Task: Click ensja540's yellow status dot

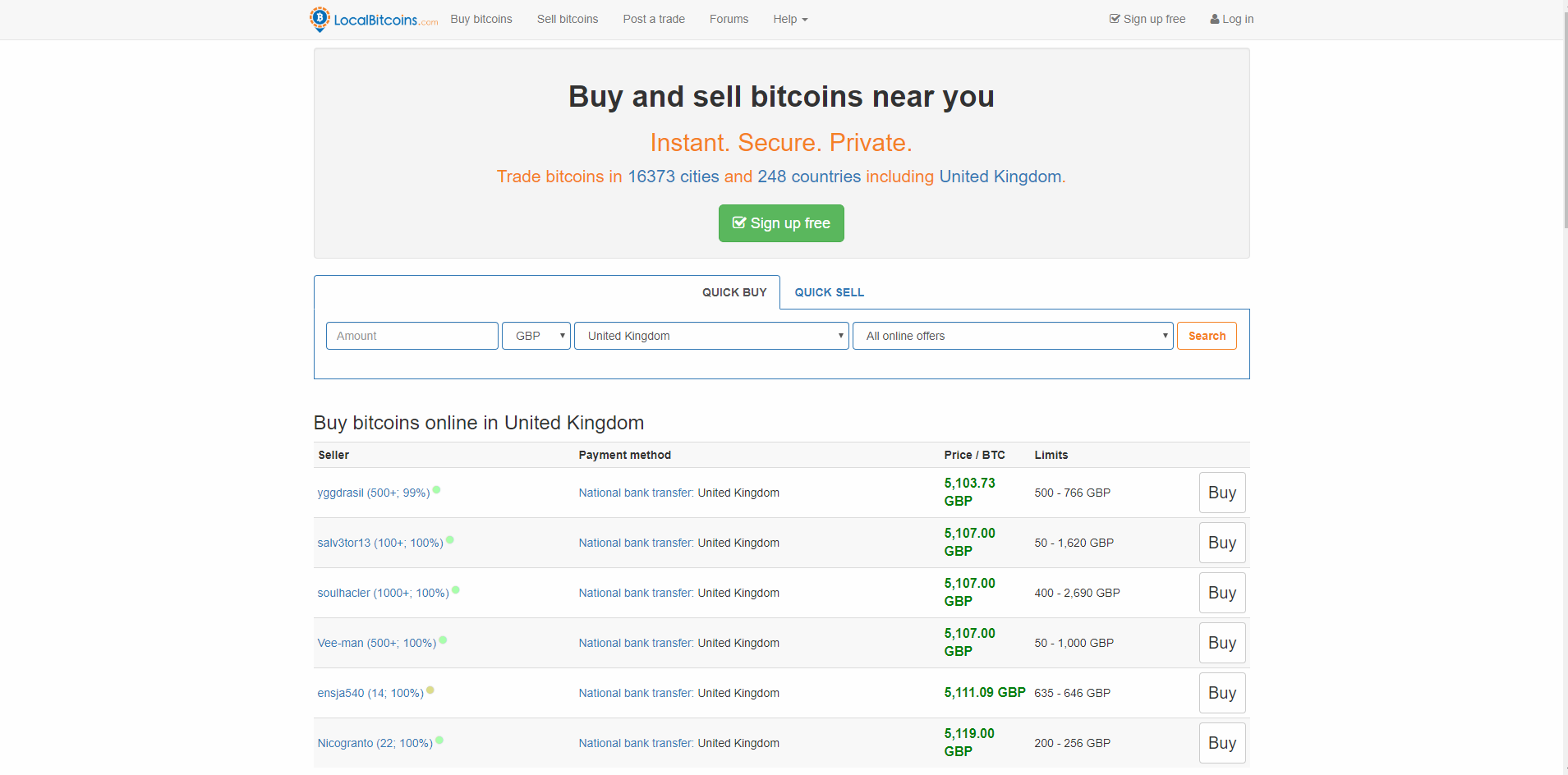Action: click(430, 690)
